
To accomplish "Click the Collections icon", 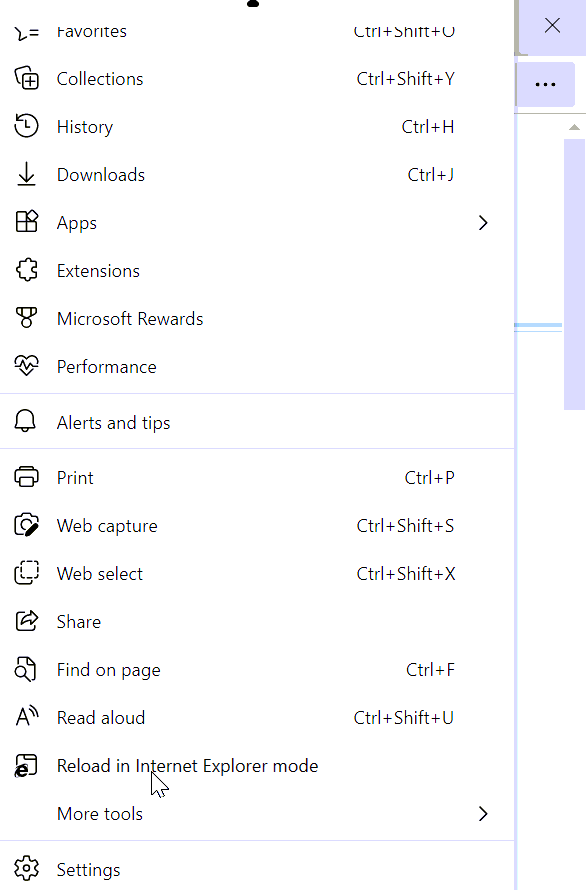I will point(26,78).
